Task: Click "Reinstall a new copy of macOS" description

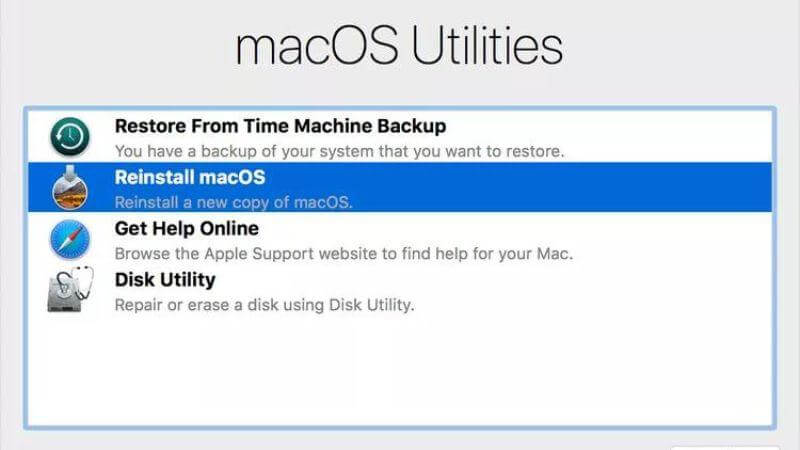Action: click(234, 203)
